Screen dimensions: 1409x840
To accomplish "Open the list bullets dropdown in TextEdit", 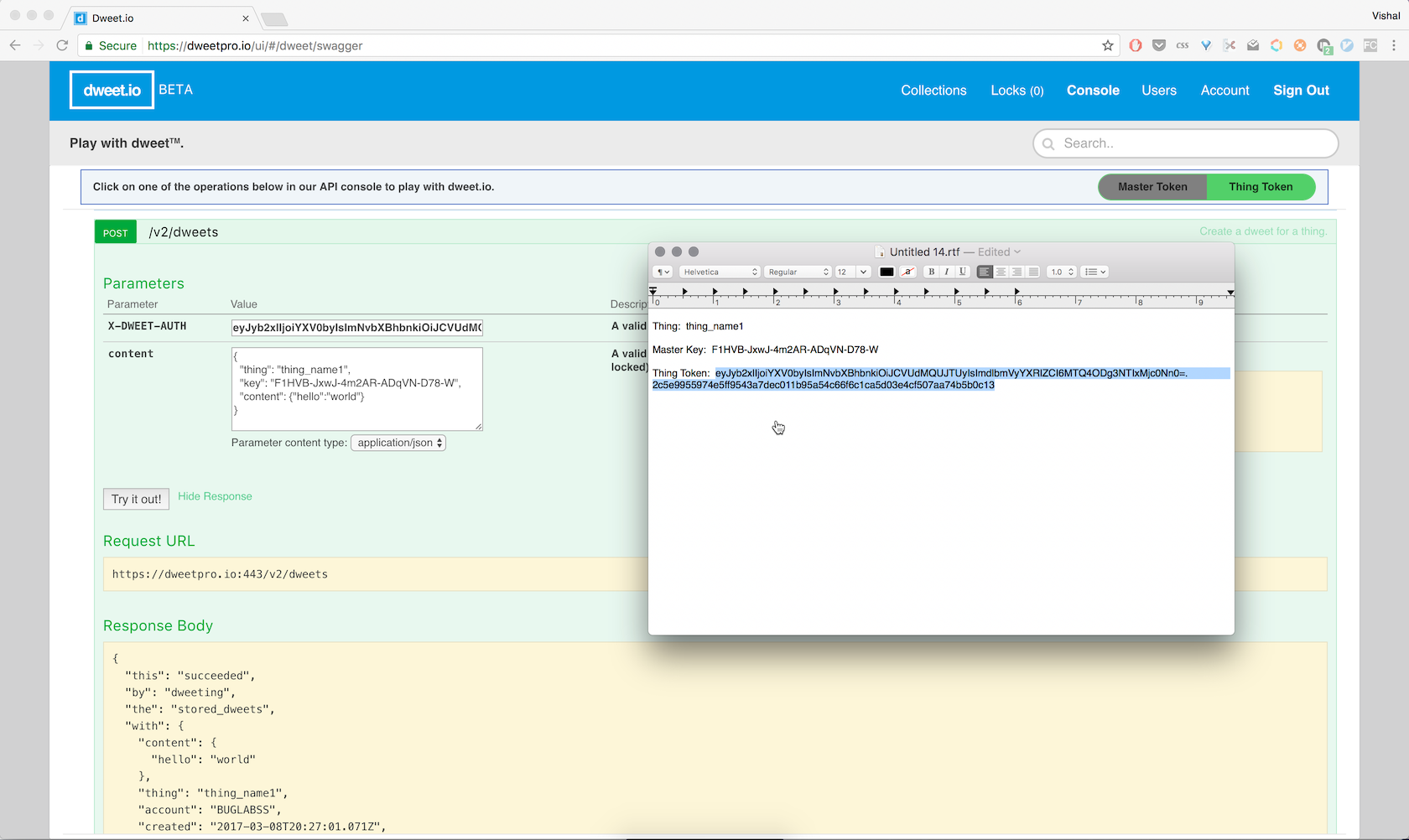I will tap(1094, 272).
